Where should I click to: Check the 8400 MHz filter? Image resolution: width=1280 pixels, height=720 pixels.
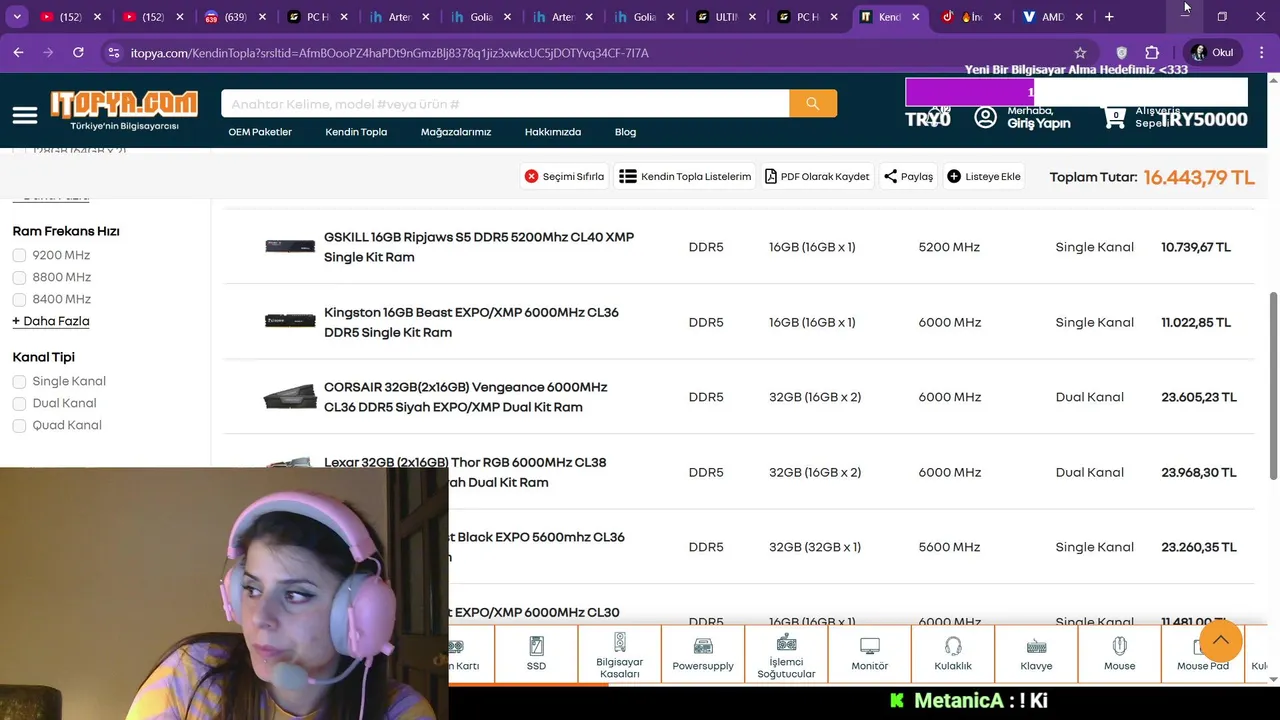(19, 299)
